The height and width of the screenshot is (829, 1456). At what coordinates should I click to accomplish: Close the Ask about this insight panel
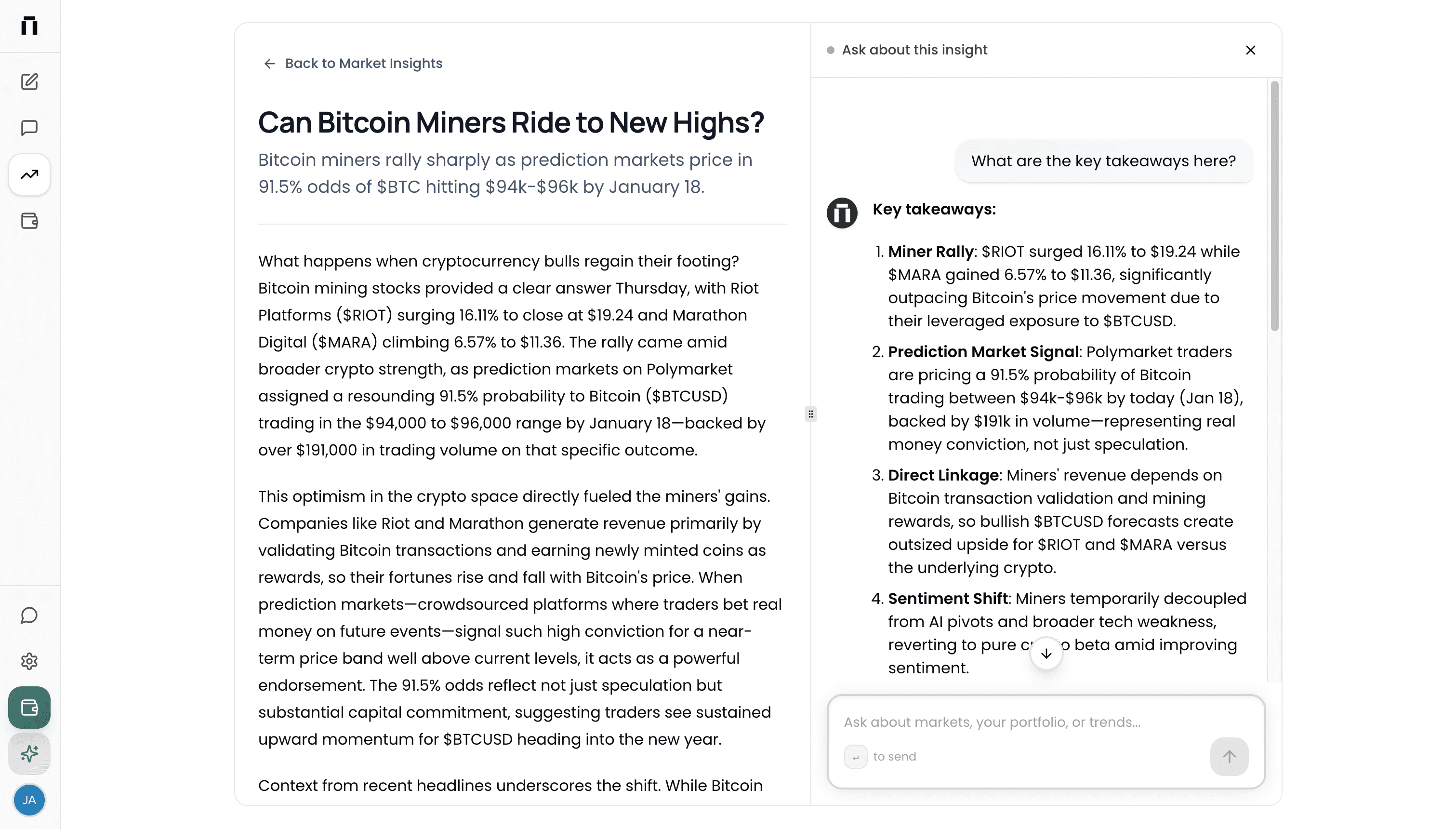point(1250,50)
